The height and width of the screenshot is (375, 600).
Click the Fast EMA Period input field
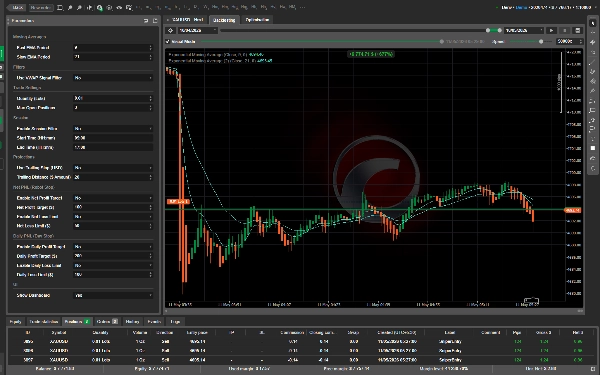pos(113,47)
